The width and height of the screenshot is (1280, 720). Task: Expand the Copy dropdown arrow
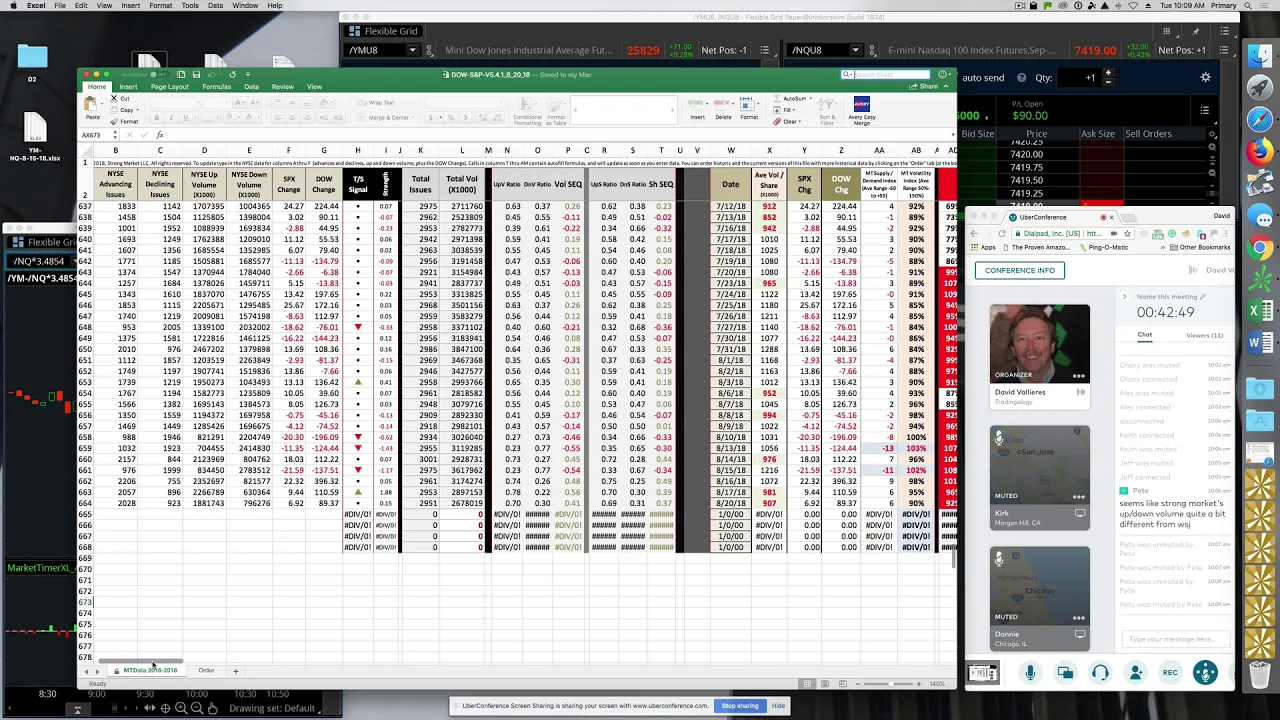pyautogui.click(x=138, y=110)
